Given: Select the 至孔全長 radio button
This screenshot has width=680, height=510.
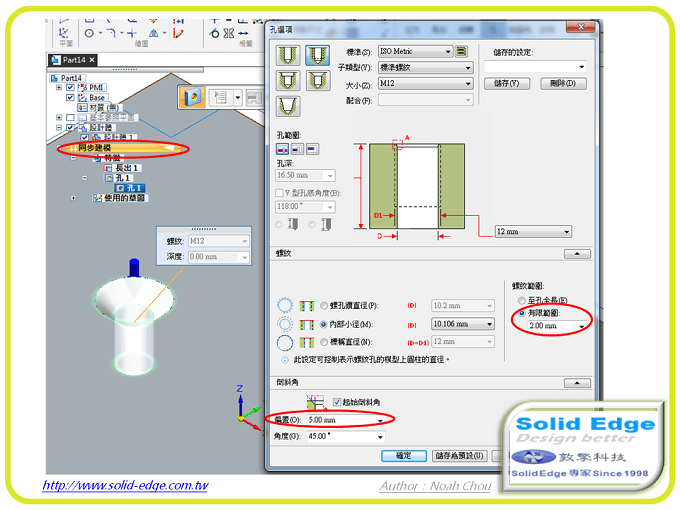Looking at the screenshot, I should pyautogui.click(x=519, y=300).
